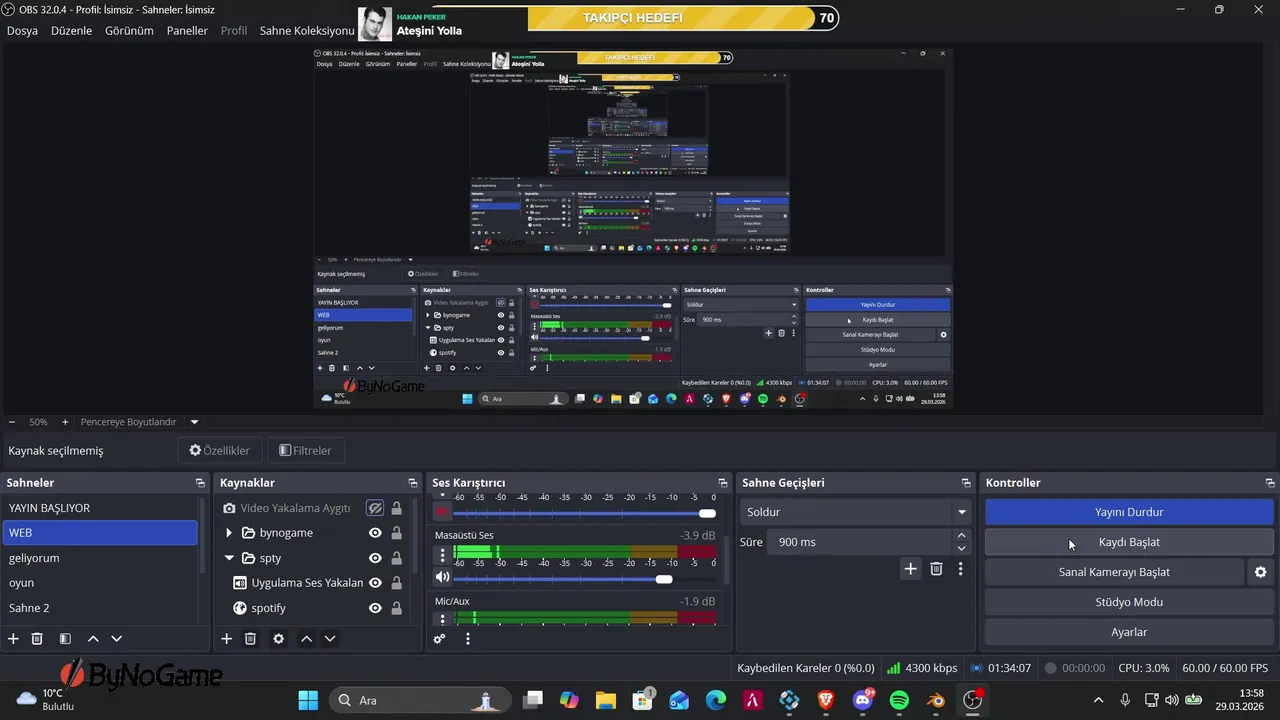
Task: Open the Pencereye Boyutlandır preview scaling dropdown
Action: coord(139,422)
